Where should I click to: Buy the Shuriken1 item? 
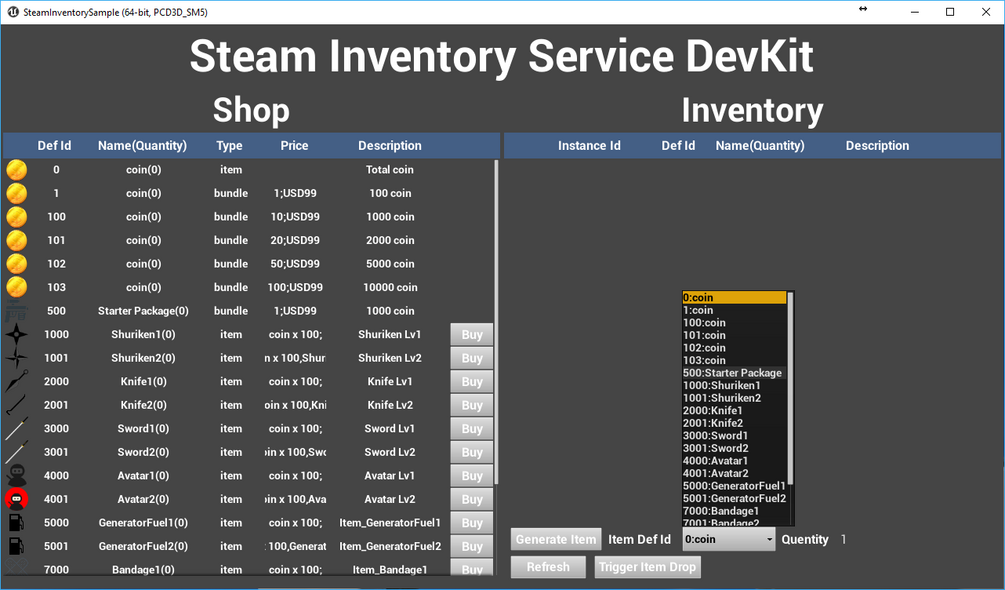[x=472, y=334]
